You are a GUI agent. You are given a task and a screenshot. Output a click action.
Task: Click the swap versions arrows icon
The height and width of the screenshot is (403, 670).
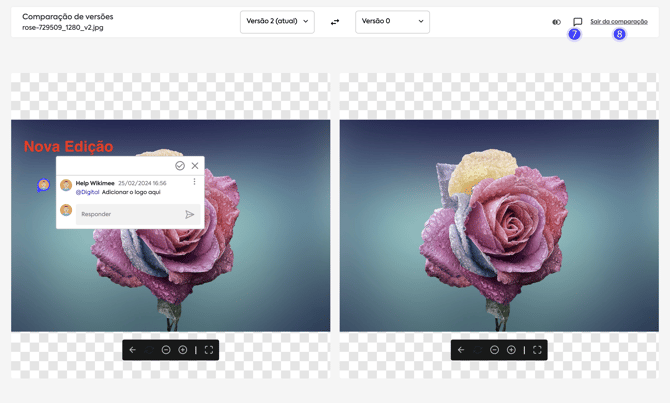(x=335, y=22)
